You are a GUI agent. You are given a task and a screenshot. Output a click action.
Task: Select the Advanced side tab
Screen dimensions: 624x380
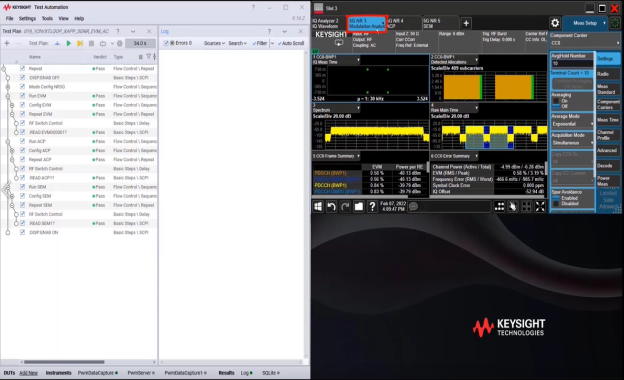point(608,150)
